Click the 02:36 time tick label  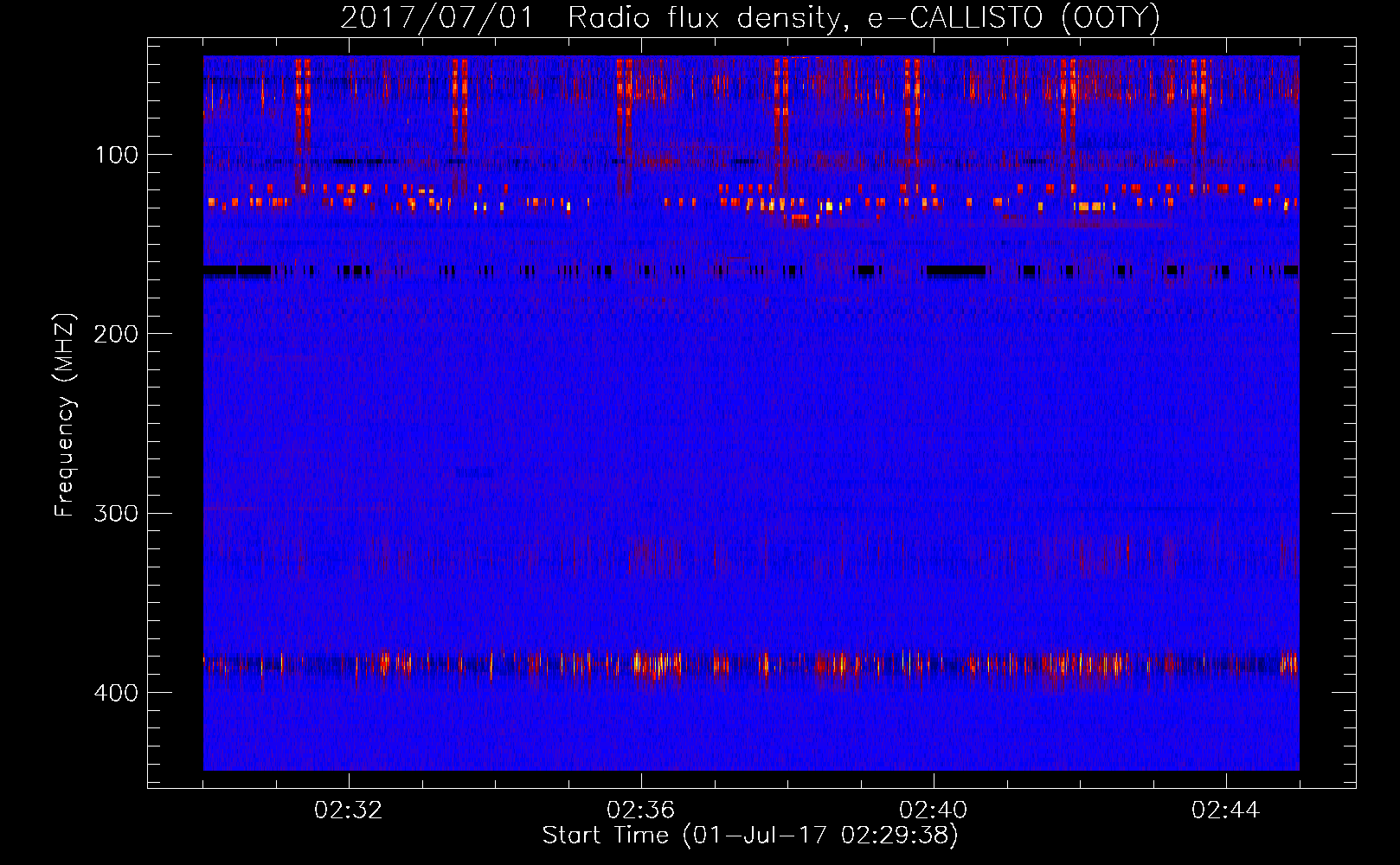point(641,811)
